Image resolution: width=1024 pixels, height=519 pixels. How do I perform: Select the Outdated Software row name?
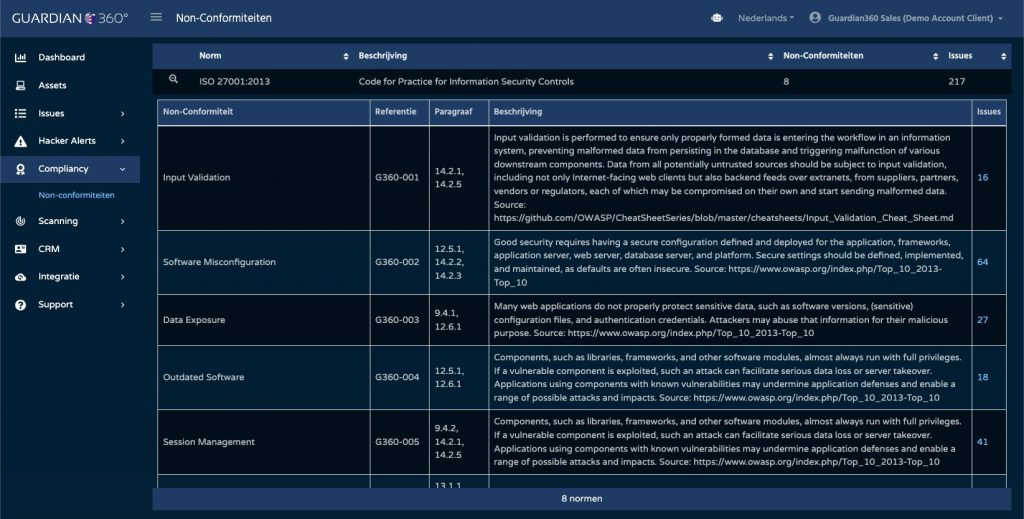(x=204, y=377)
